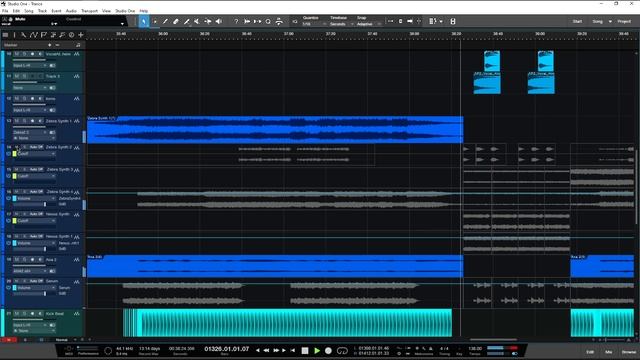Open the Edit panel button
This screenshot has width=640, height=360.
coord(590,352)
